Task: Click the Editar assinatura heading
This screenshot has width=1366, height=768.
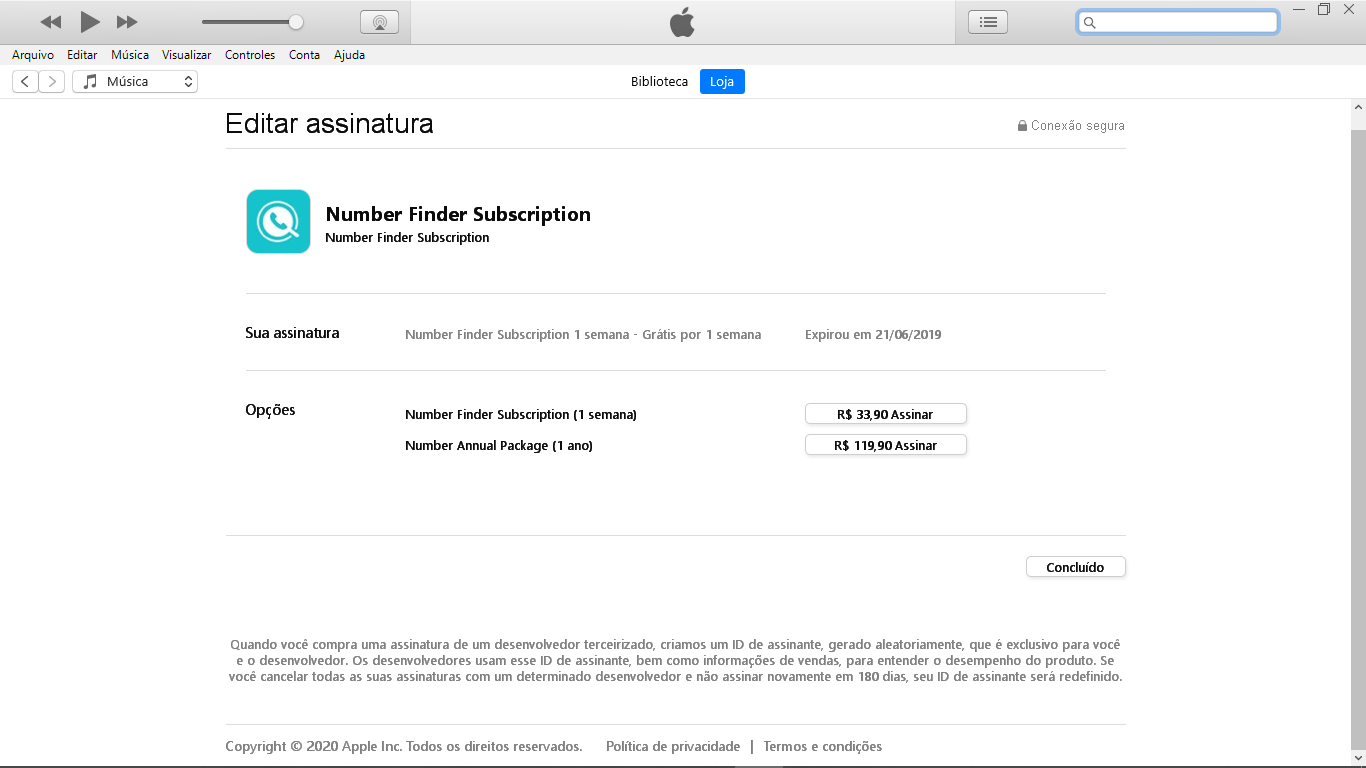Action: tap(329, 124)
